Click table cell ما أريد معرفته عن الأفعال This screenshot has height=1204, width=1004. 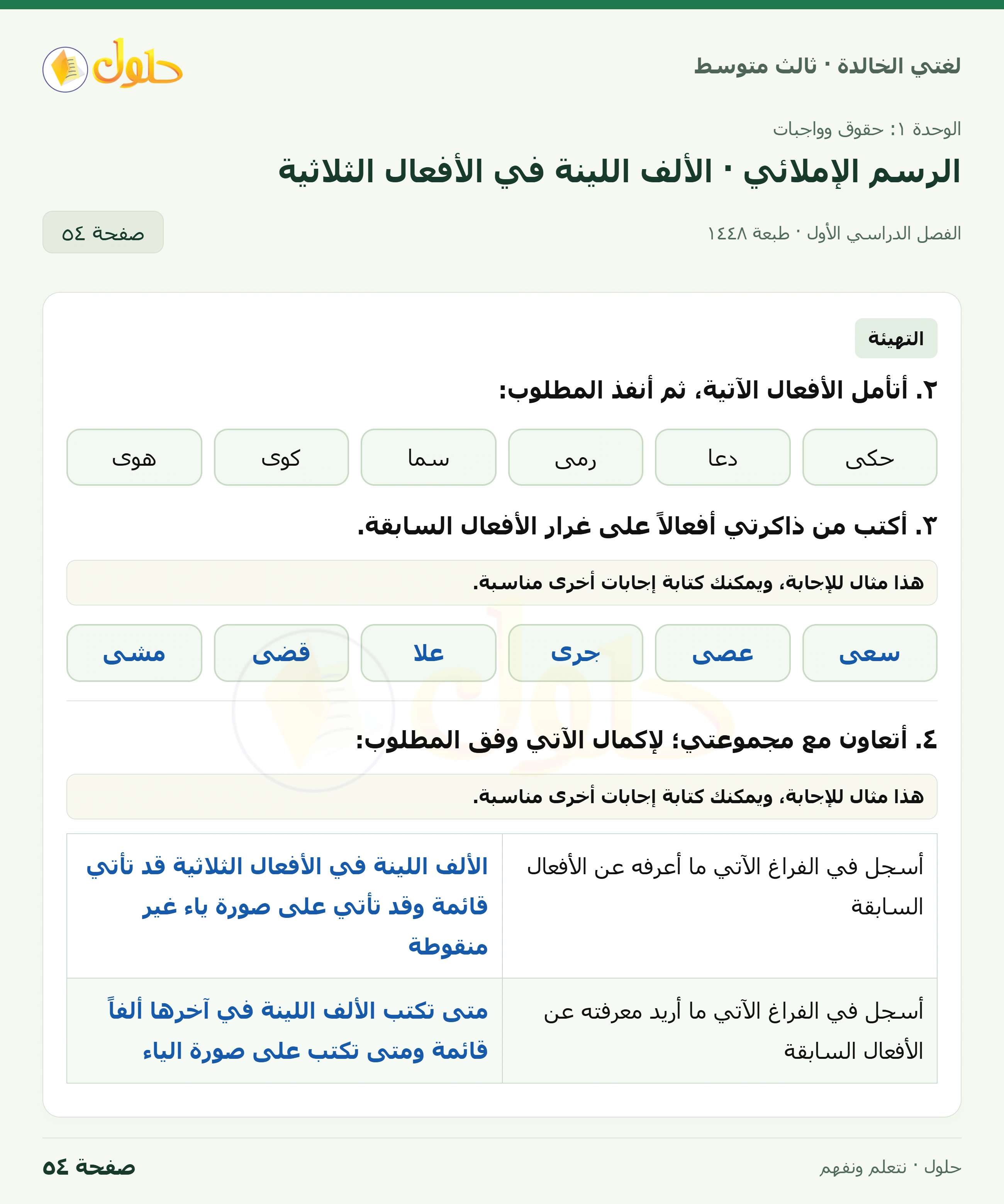pos(720,1030)
